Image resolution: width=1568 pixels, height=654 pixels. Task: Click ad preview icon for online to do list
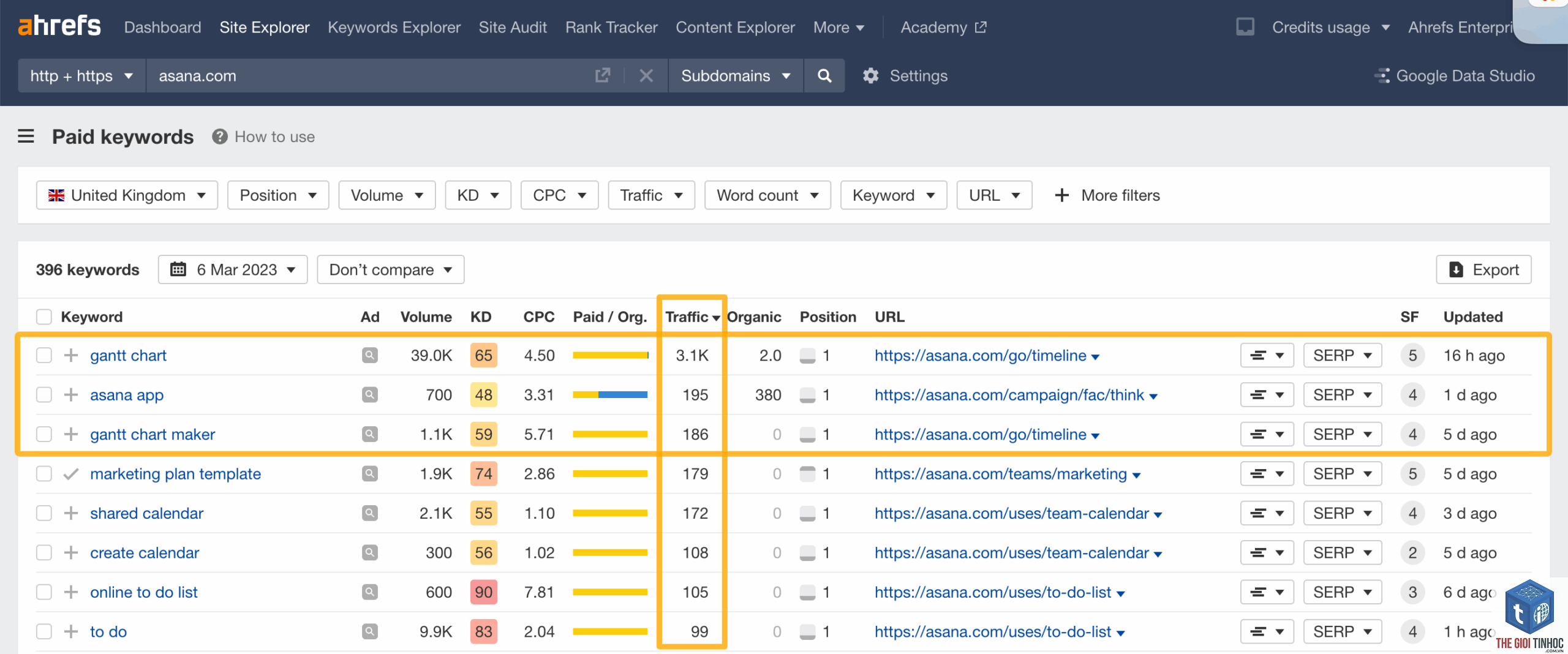coord(369,592)
